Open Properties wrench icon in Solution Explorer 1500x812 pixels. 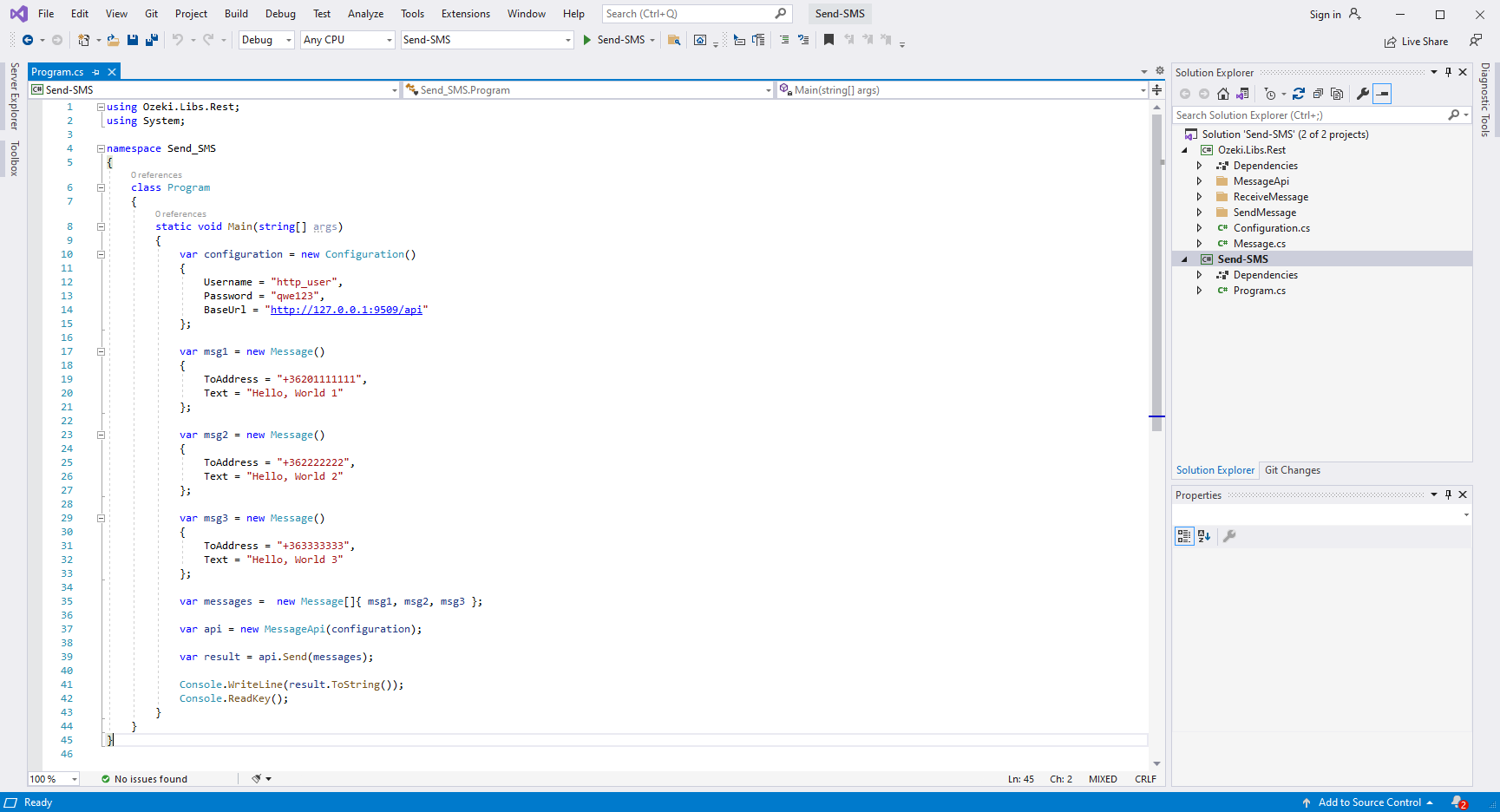(1363, 94)
